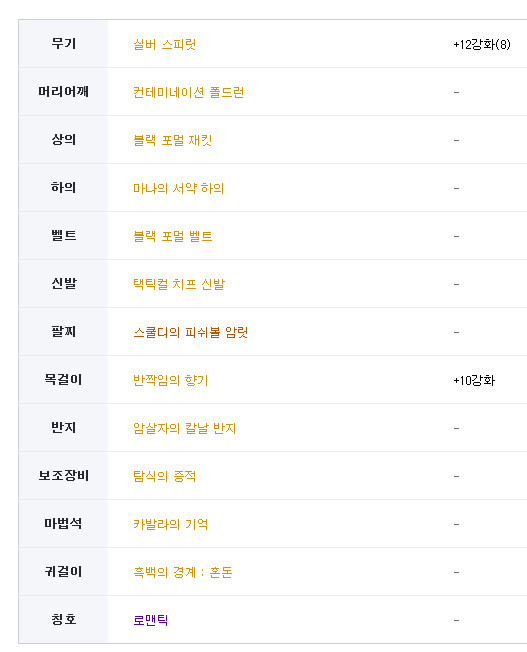Image resolution: width=527 pixels, height=652 pixels.
Task: Select the 귀걸이 row header cell
Action: [64, 571]
